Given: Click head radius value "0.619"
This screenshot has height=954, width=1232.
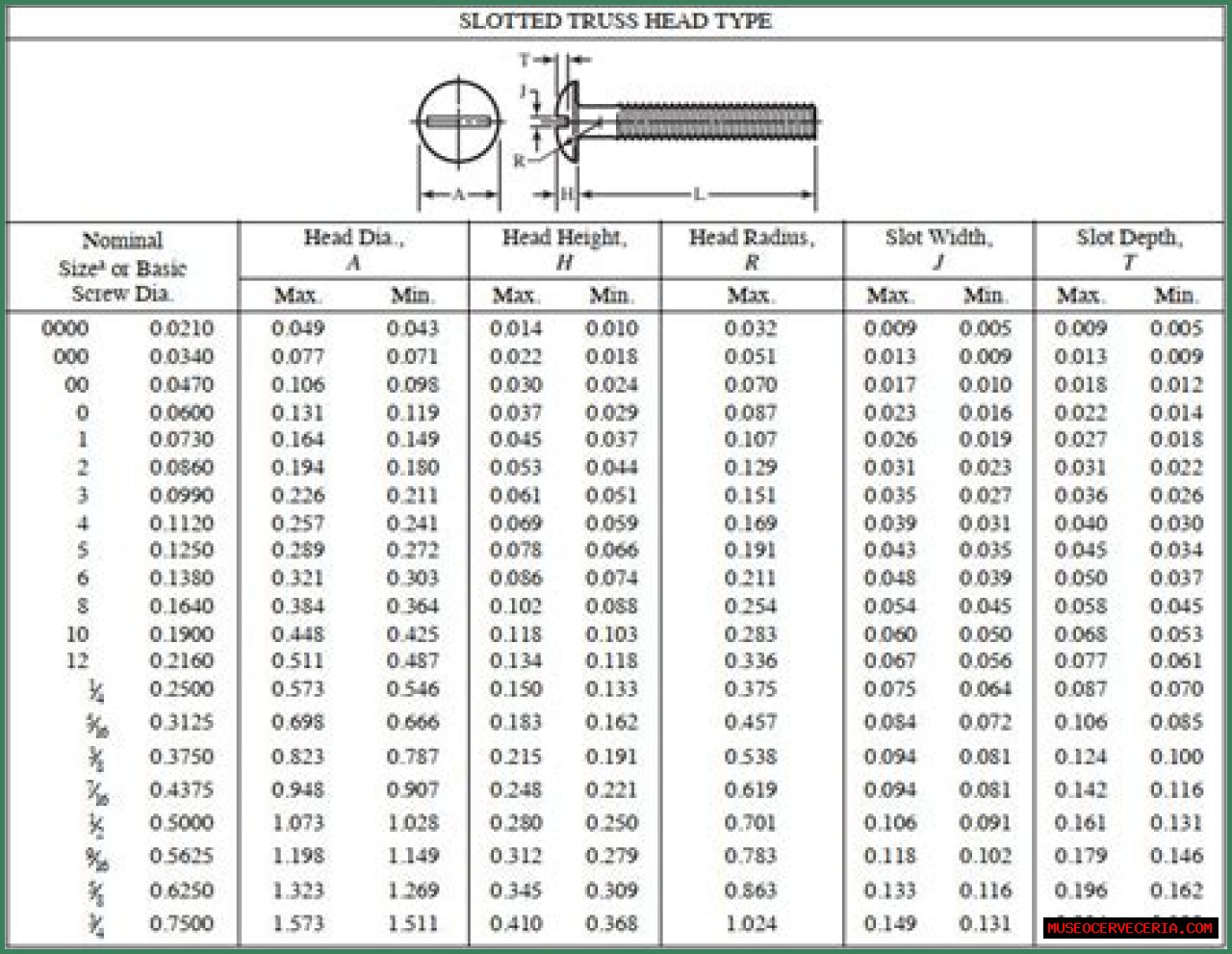Looking at the screenshot, I should 751,790.
